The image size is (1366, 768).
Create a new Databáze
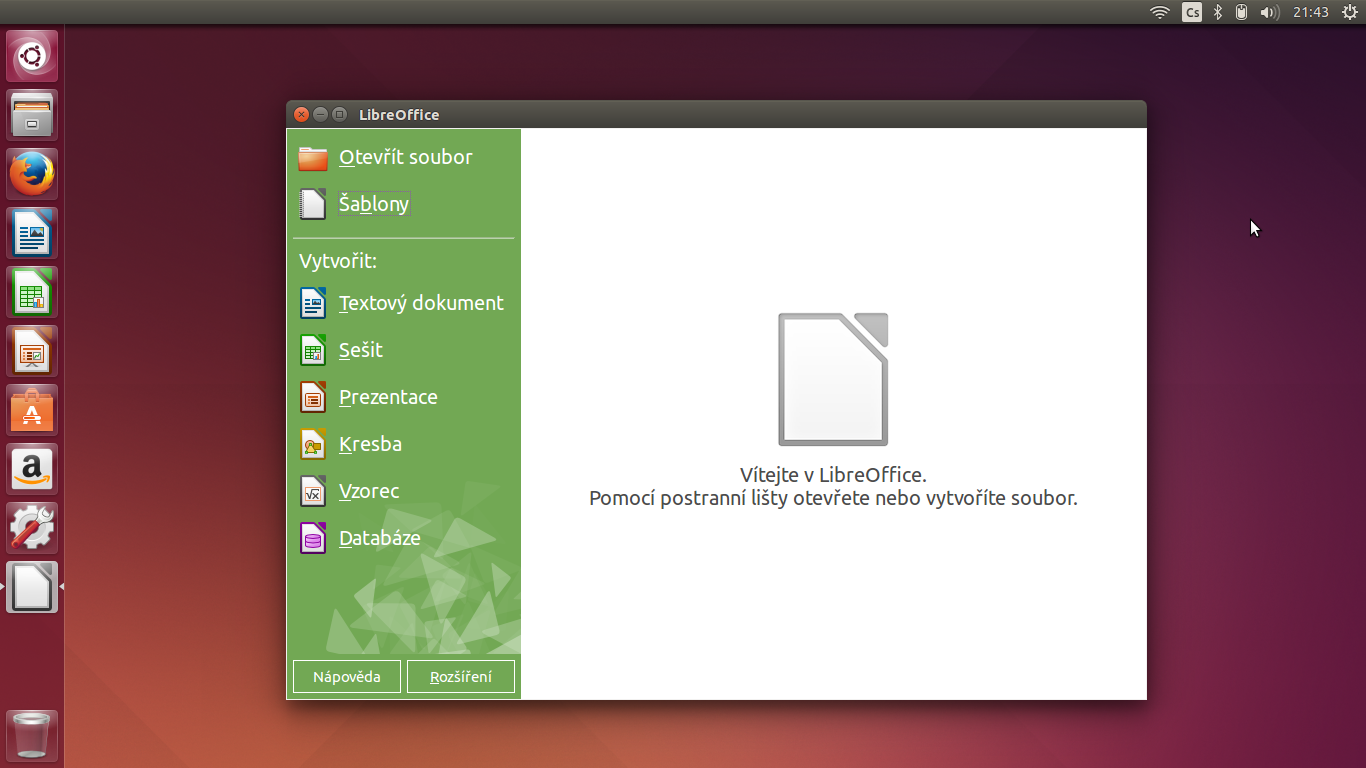click(x=379, y=538)
